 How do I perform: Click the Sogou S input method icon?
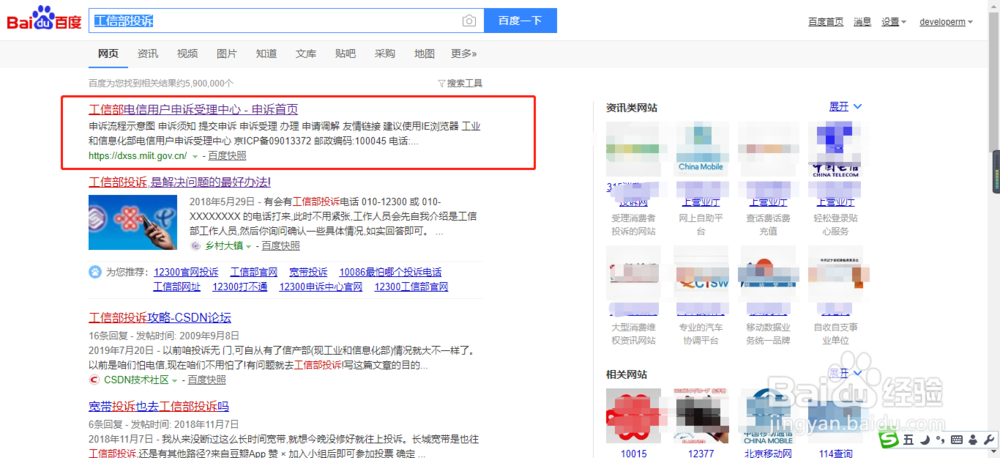click(x=890, y=440)
